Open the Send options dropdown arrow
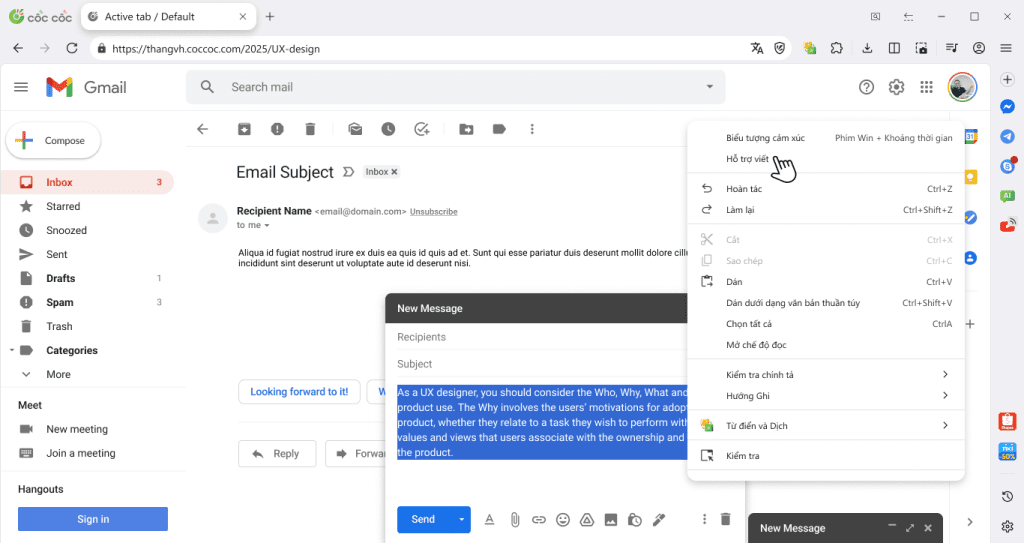The height and width of the screenshot is (543, 1024). (461, 519)
